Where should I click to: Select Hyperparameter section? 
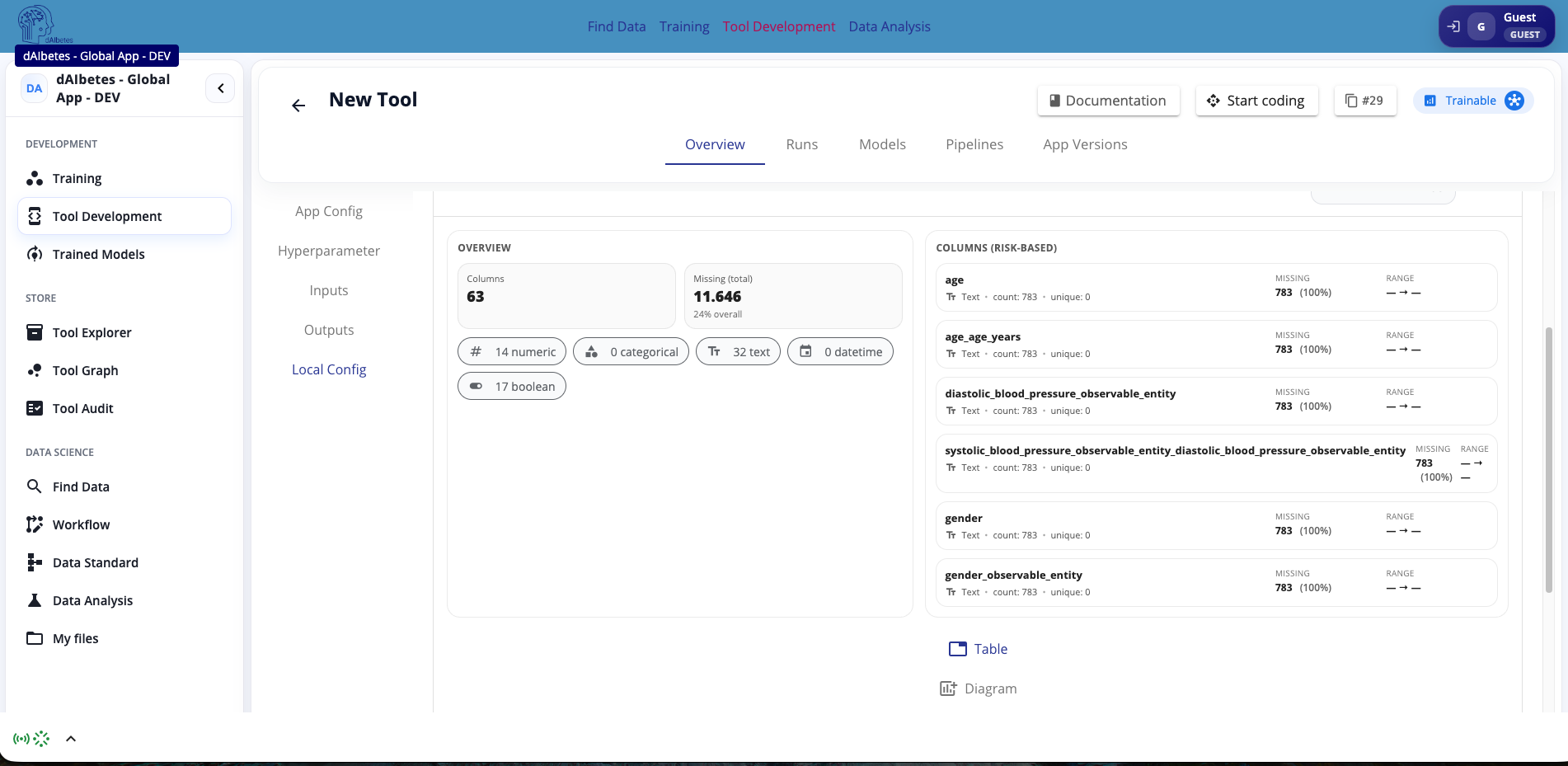(329, 251)
